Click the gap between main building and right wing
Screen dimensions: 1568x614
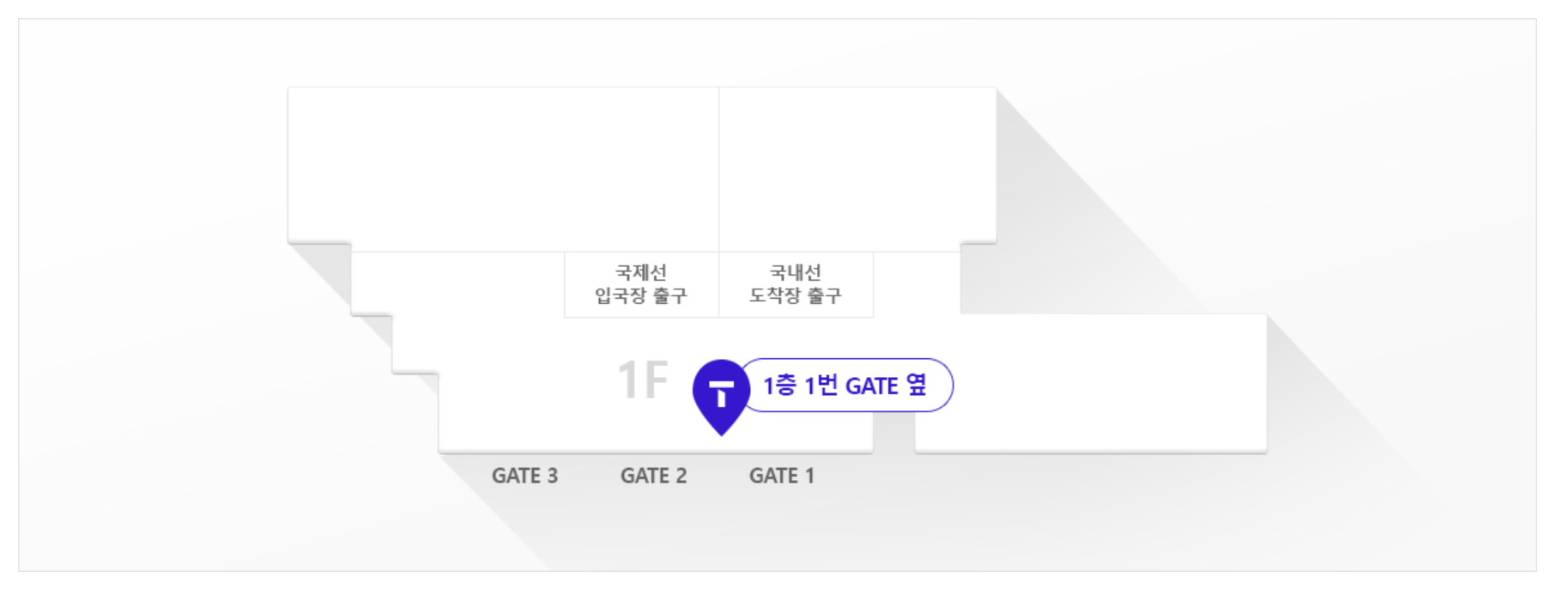point(894,432)
